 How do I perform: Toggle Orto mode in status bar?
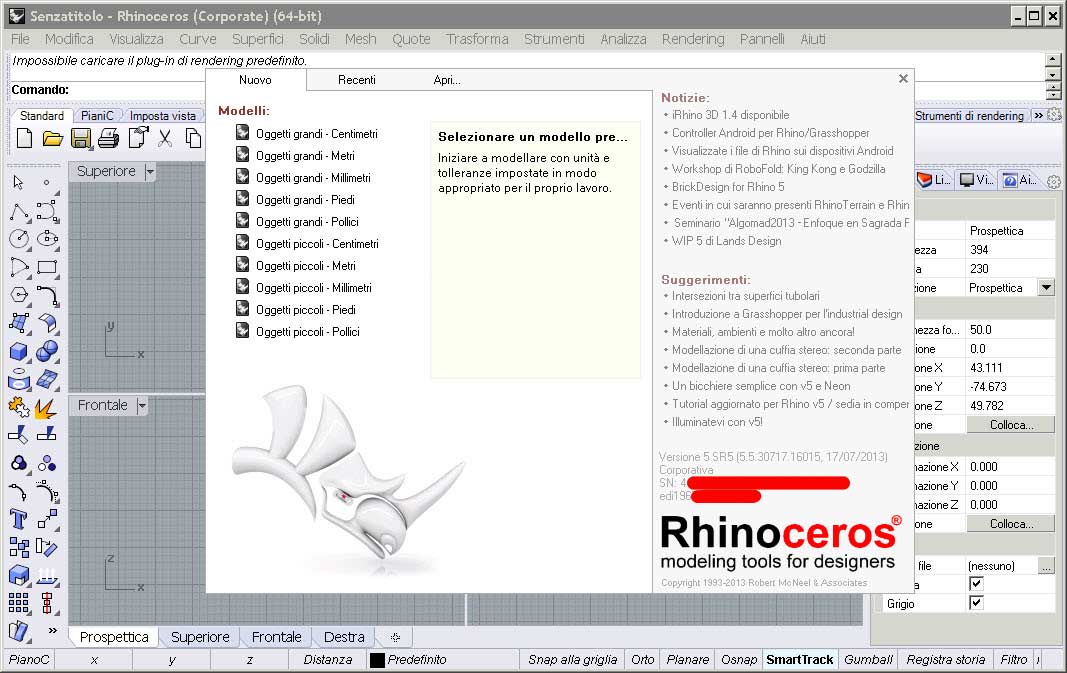pos(642,659)
